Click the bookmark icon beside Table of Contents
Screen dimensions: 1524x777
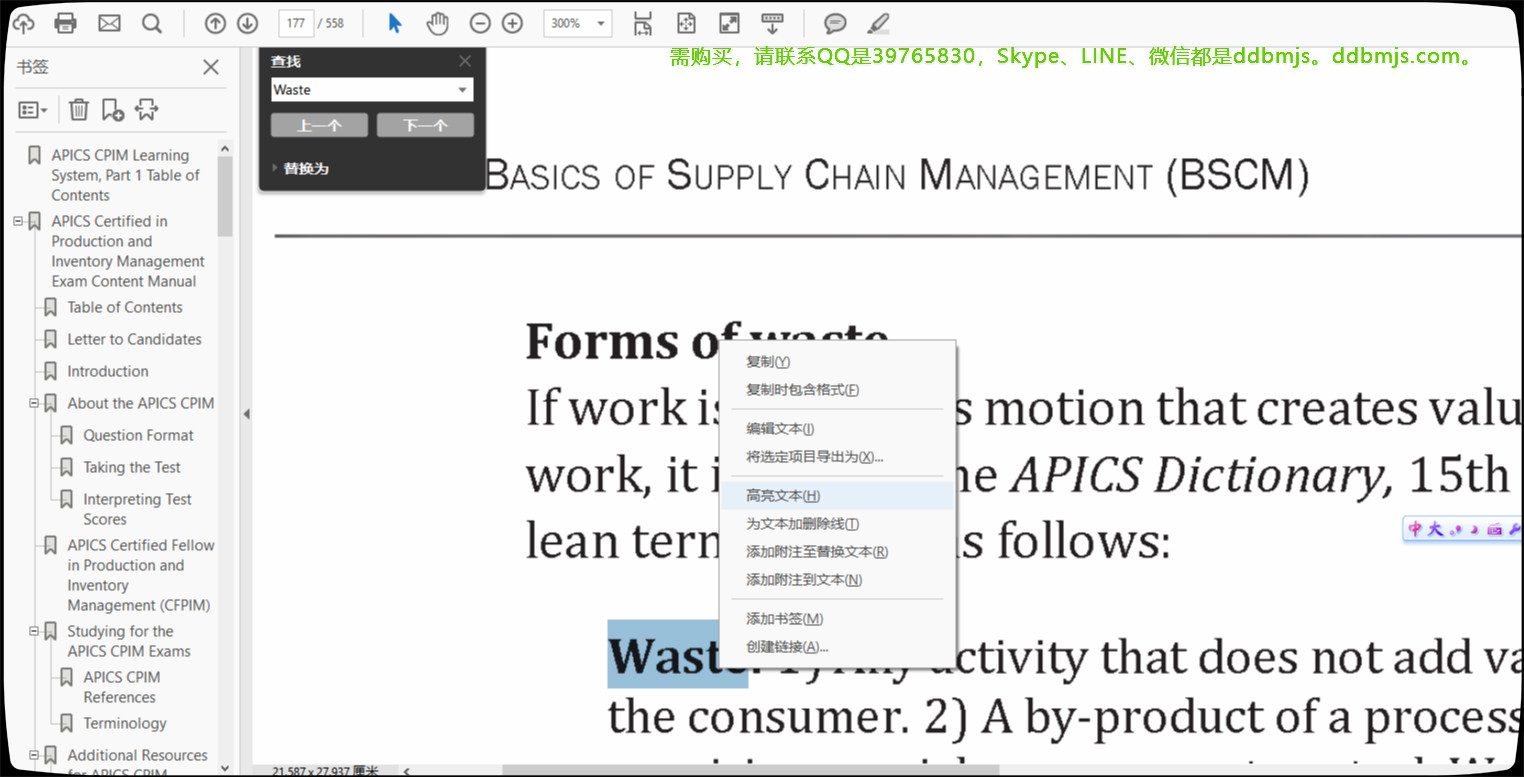[x=50, y=308]
